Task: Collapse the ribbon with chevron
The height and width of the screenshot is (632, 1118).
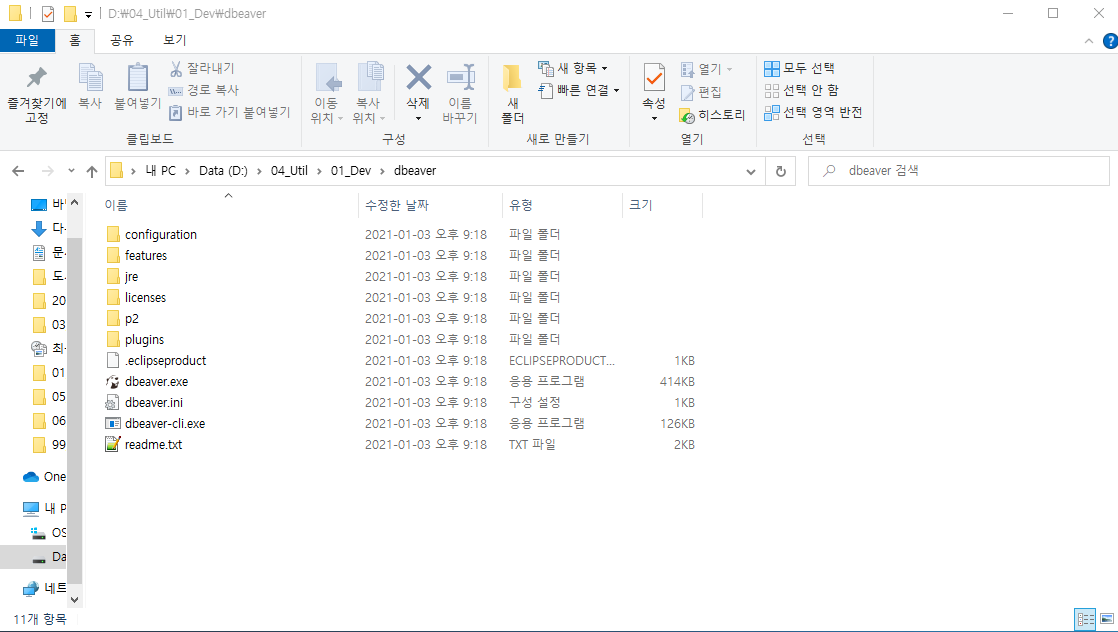Action: (1089, 41)
